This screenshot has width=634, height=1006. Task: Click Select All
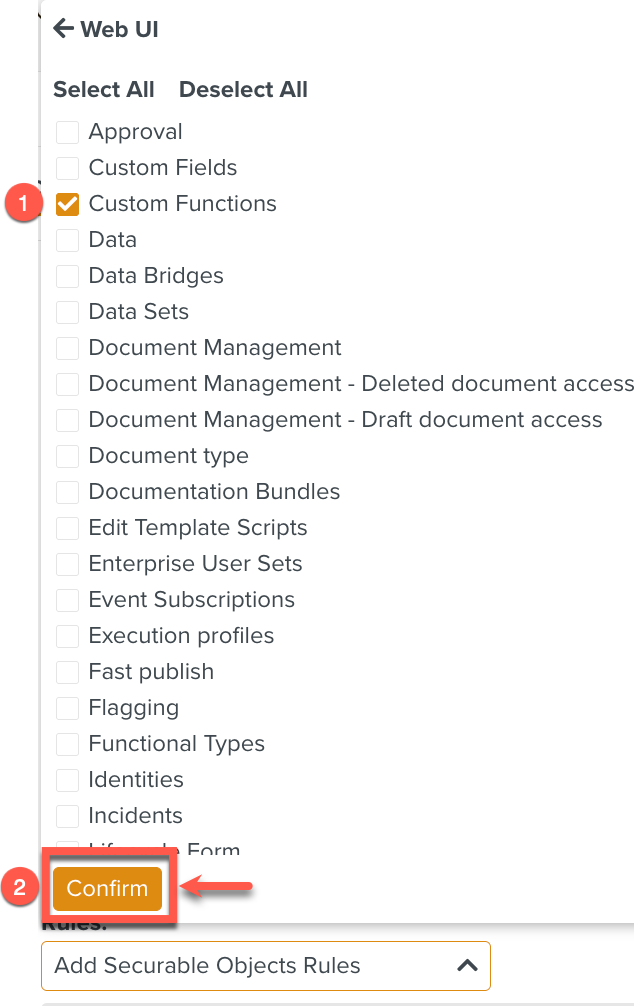[x=103, y=89]
